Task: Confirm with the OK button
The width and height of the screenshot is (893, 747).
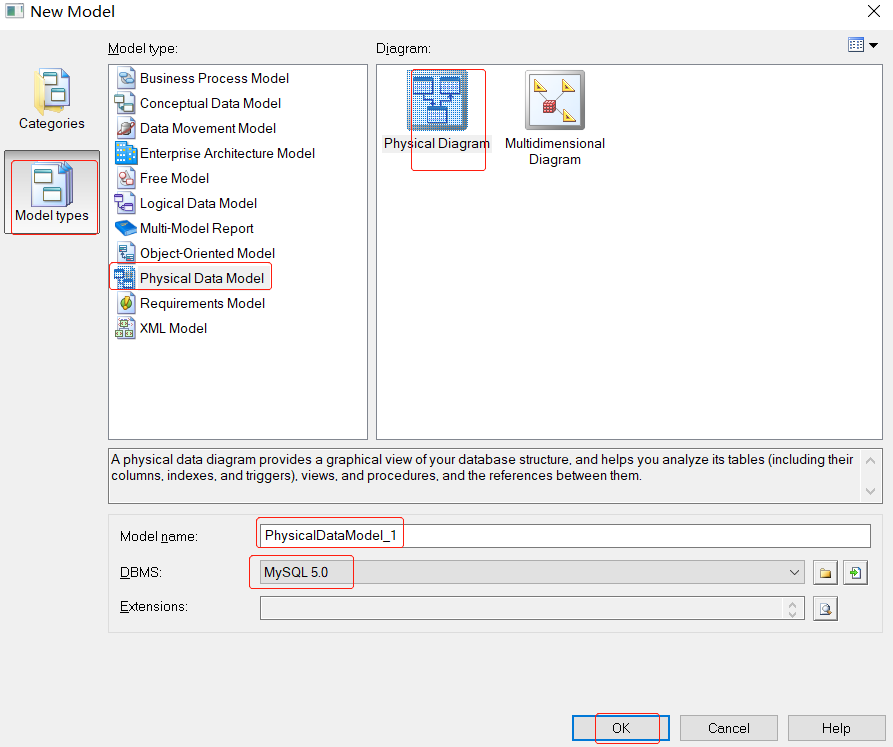Action: 621,728
